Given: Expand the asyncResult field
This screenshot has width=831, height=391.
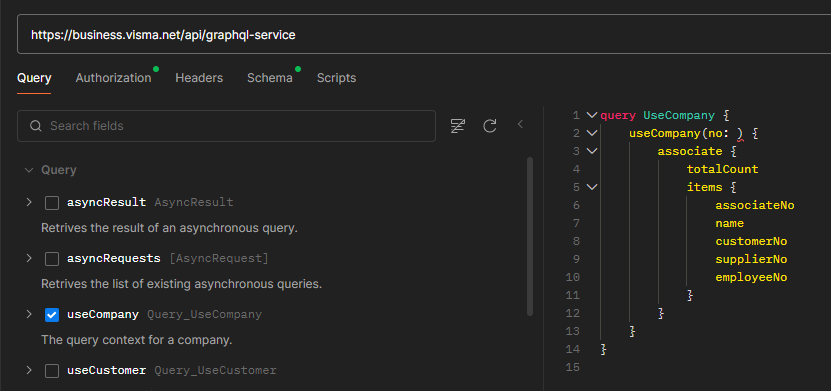Looking at the screenshot, I should [29, 202].
